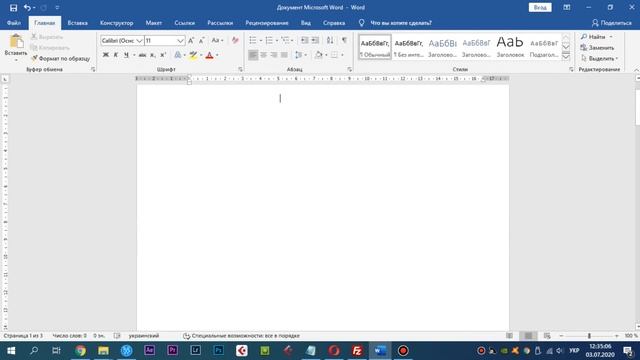Open Paragraph (Абзац) dialog launcher
This screenshot has height=360, width=640.
click(349, 69)
